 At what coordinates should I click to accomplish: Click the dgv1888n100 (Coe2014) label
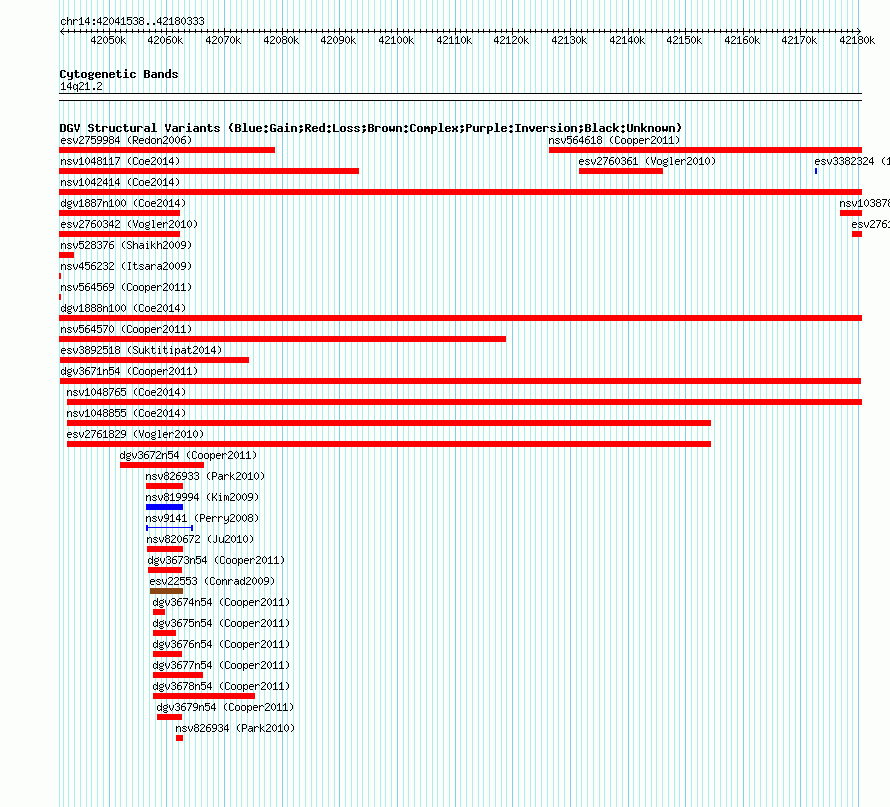(123, 308)
